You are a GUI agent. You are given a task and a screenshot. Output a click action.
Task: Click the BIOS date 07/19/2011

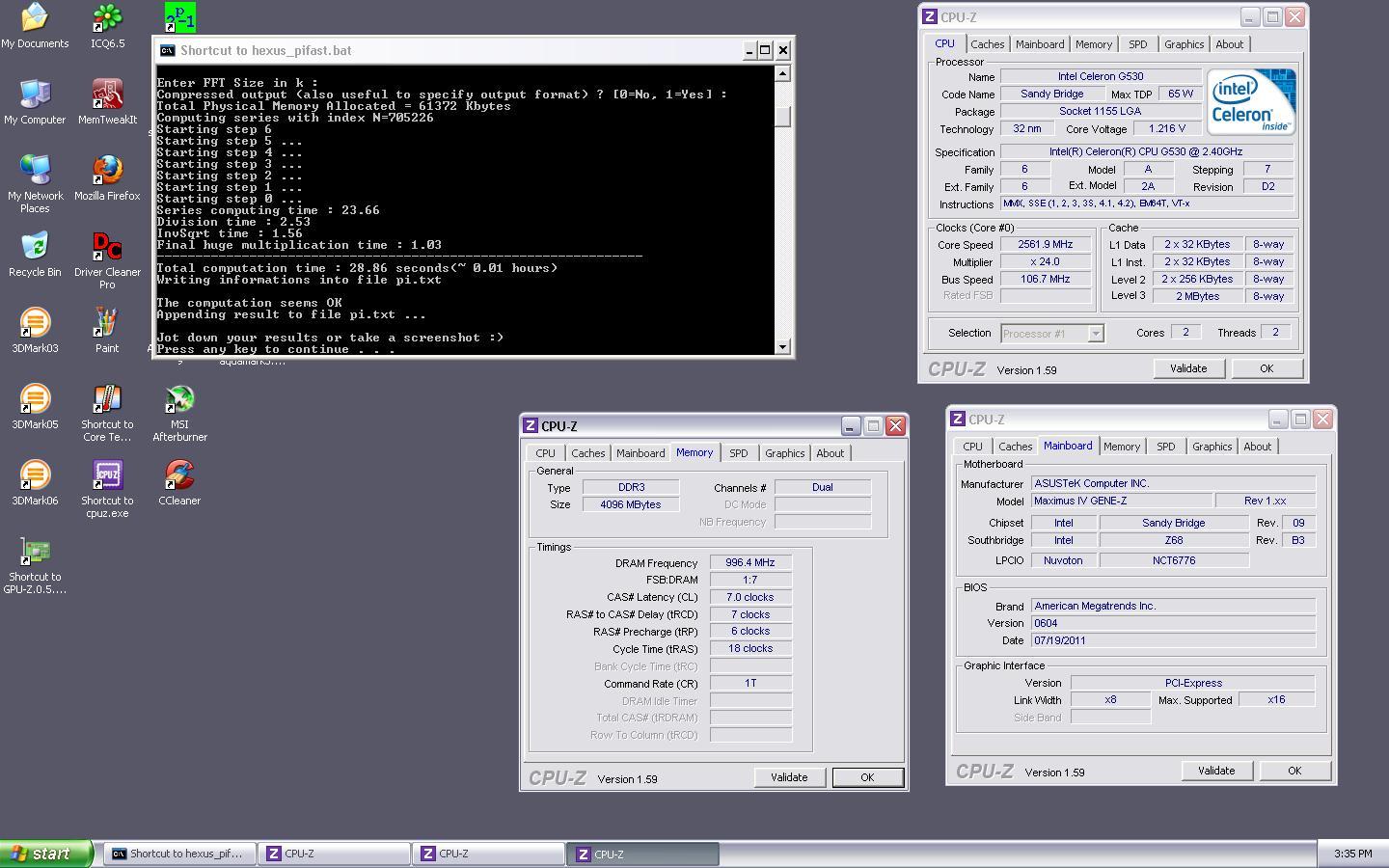coord(1173,640)
